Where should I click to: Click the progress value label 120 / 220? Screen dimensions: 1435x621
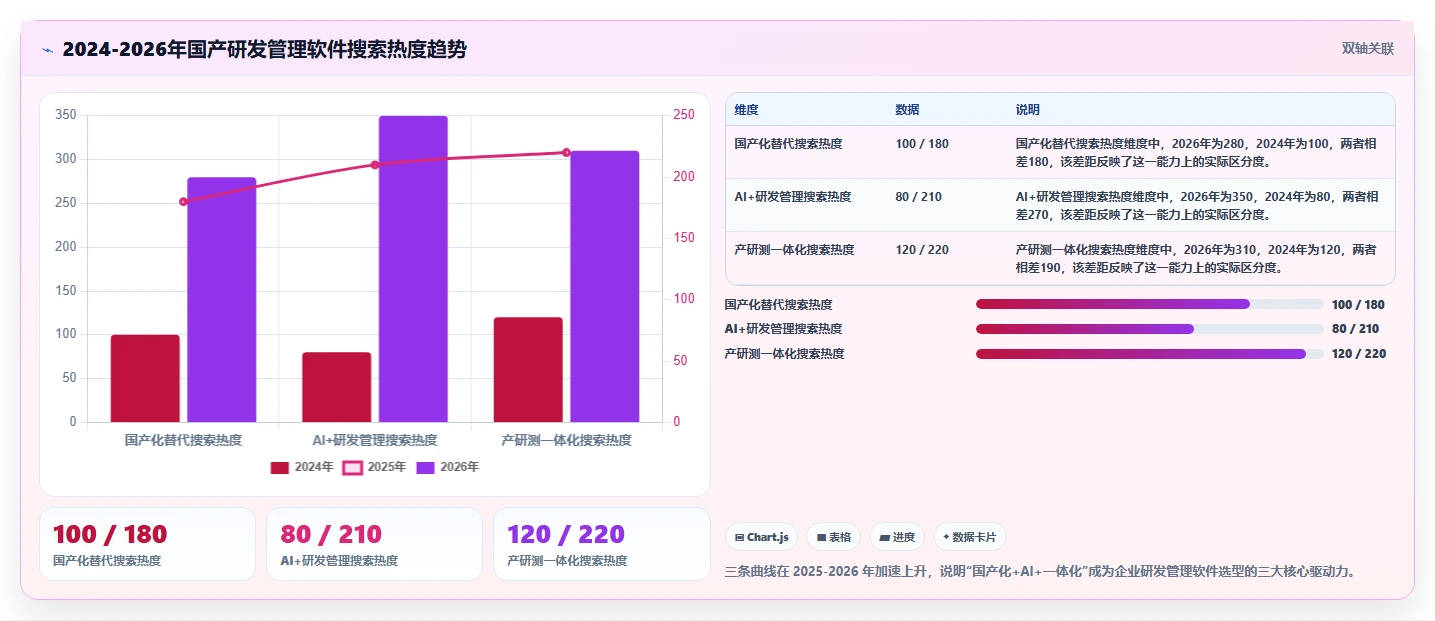pos(1359,354)
